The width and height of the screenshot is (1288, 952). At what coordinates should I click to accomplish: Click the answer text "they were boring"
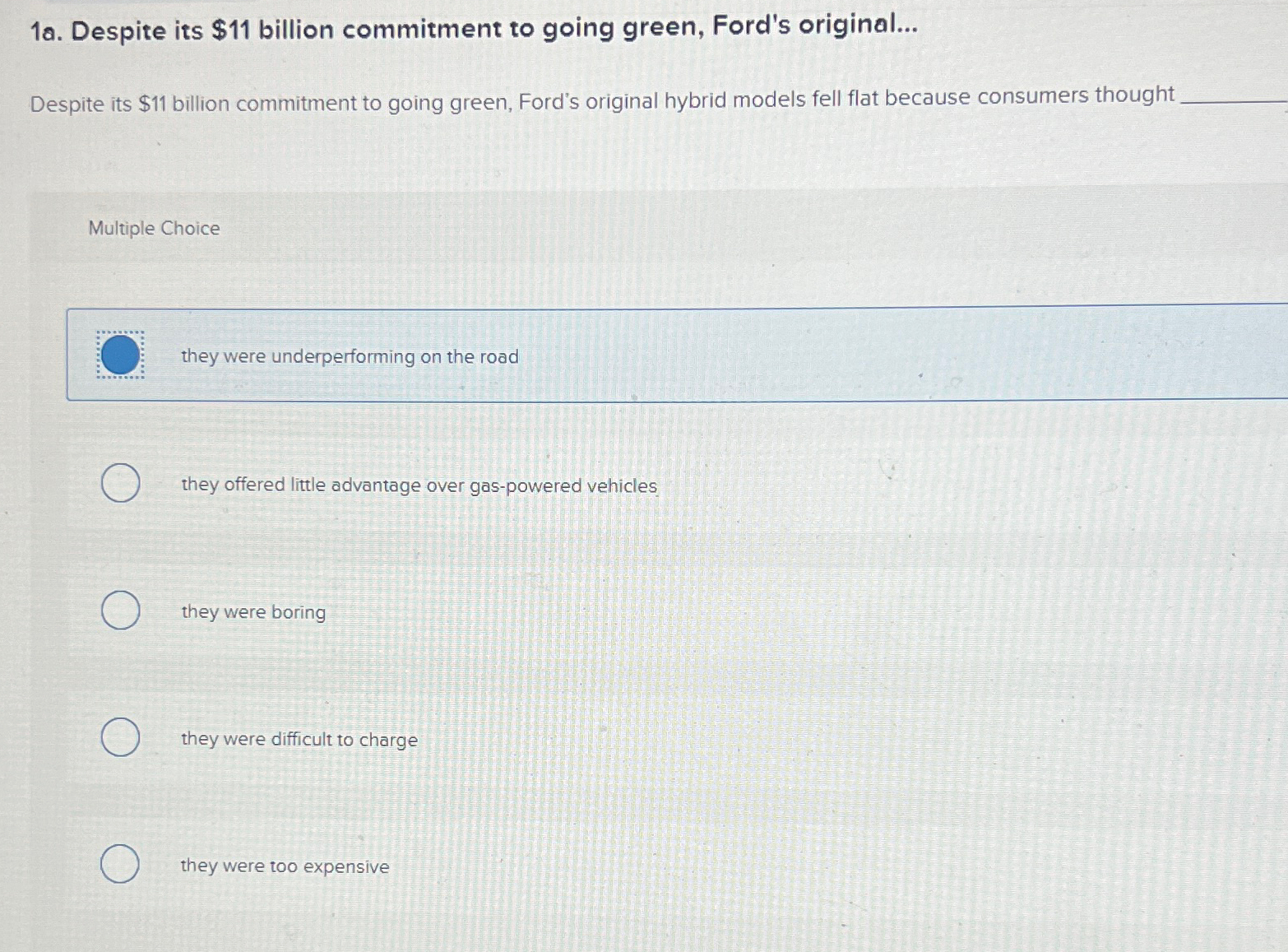click(x=253, y=611)
